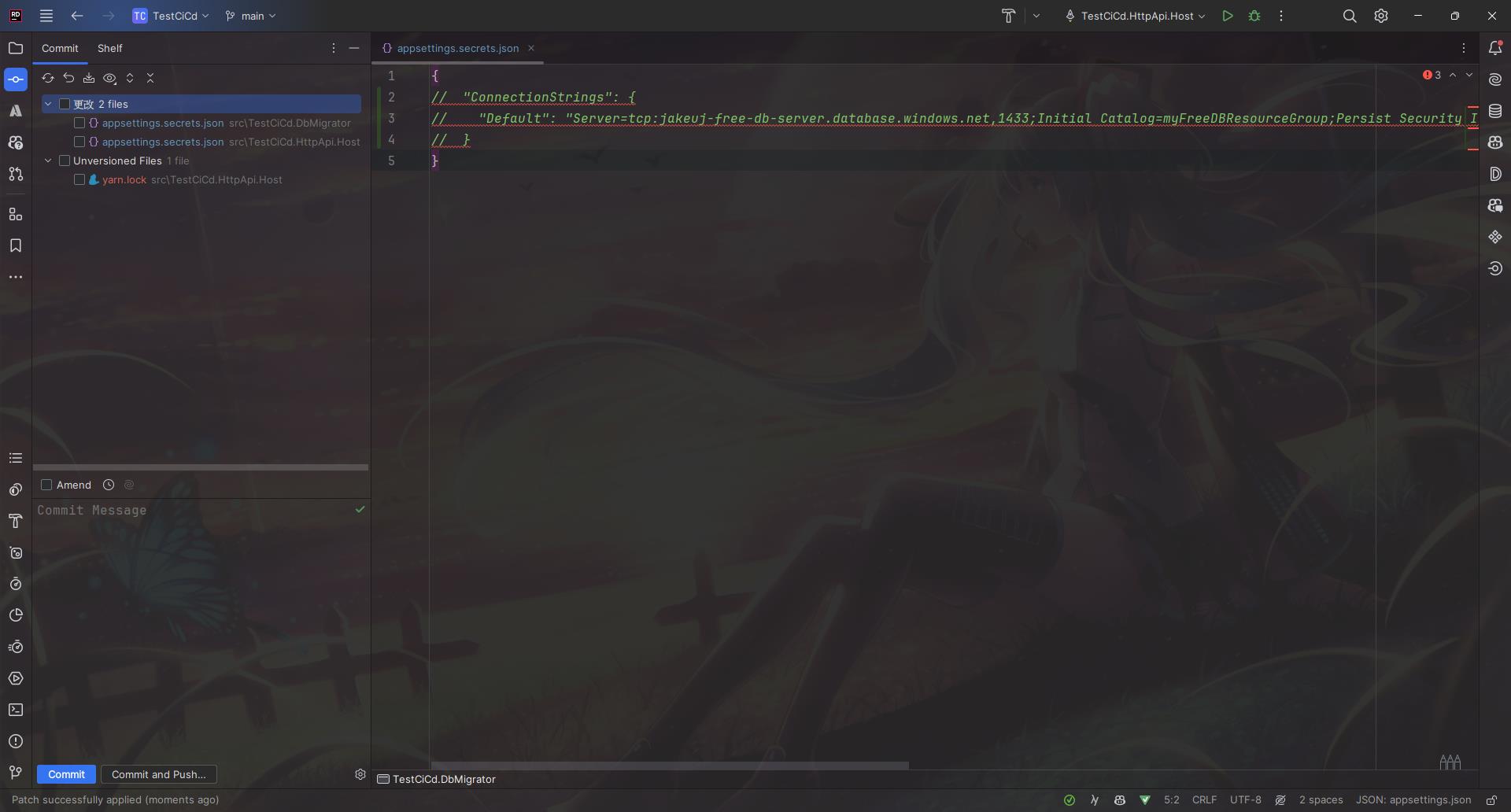1511x812 pixels.
Task: Click the notifications bell icon
Action: (1496, 48)
